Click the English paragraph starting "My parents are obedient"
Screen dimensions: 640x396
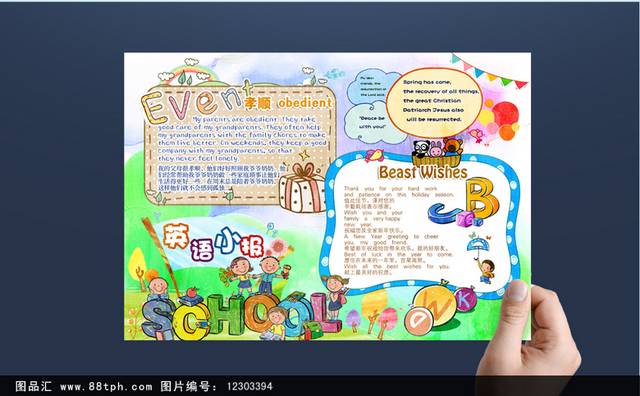point(242,138)
